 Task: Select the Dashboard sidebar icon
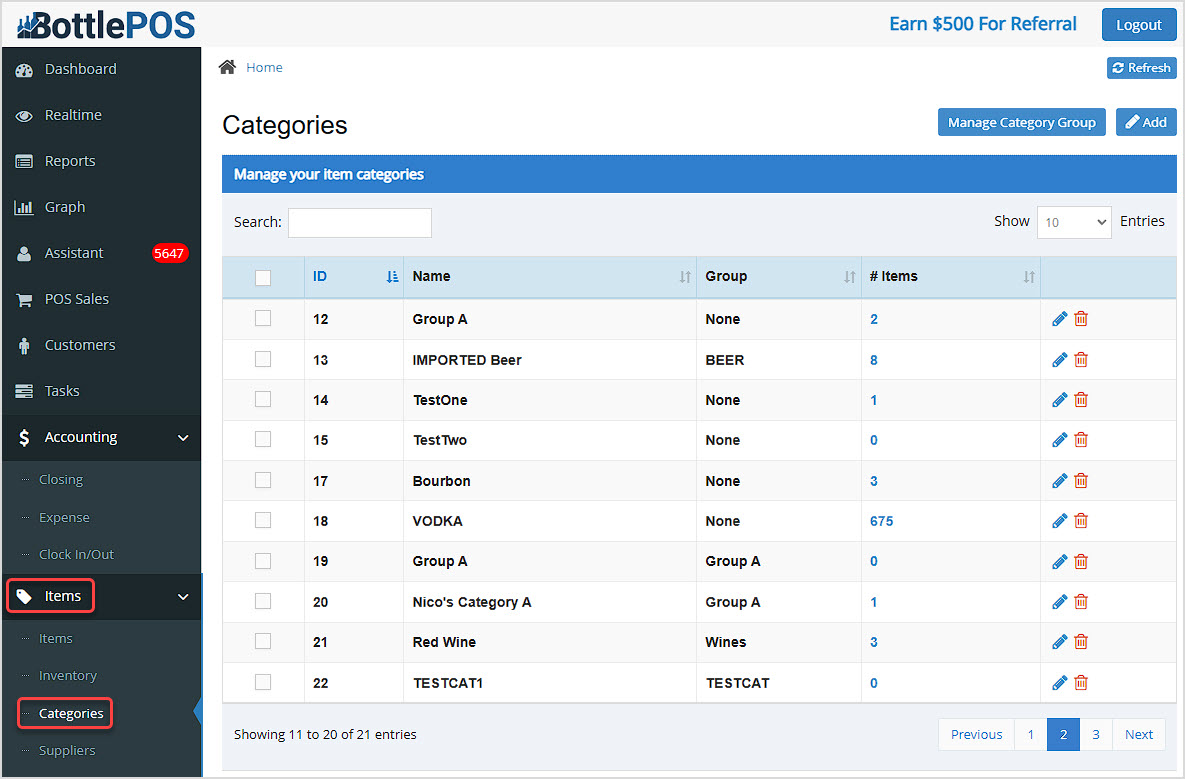tap(25, 68)
